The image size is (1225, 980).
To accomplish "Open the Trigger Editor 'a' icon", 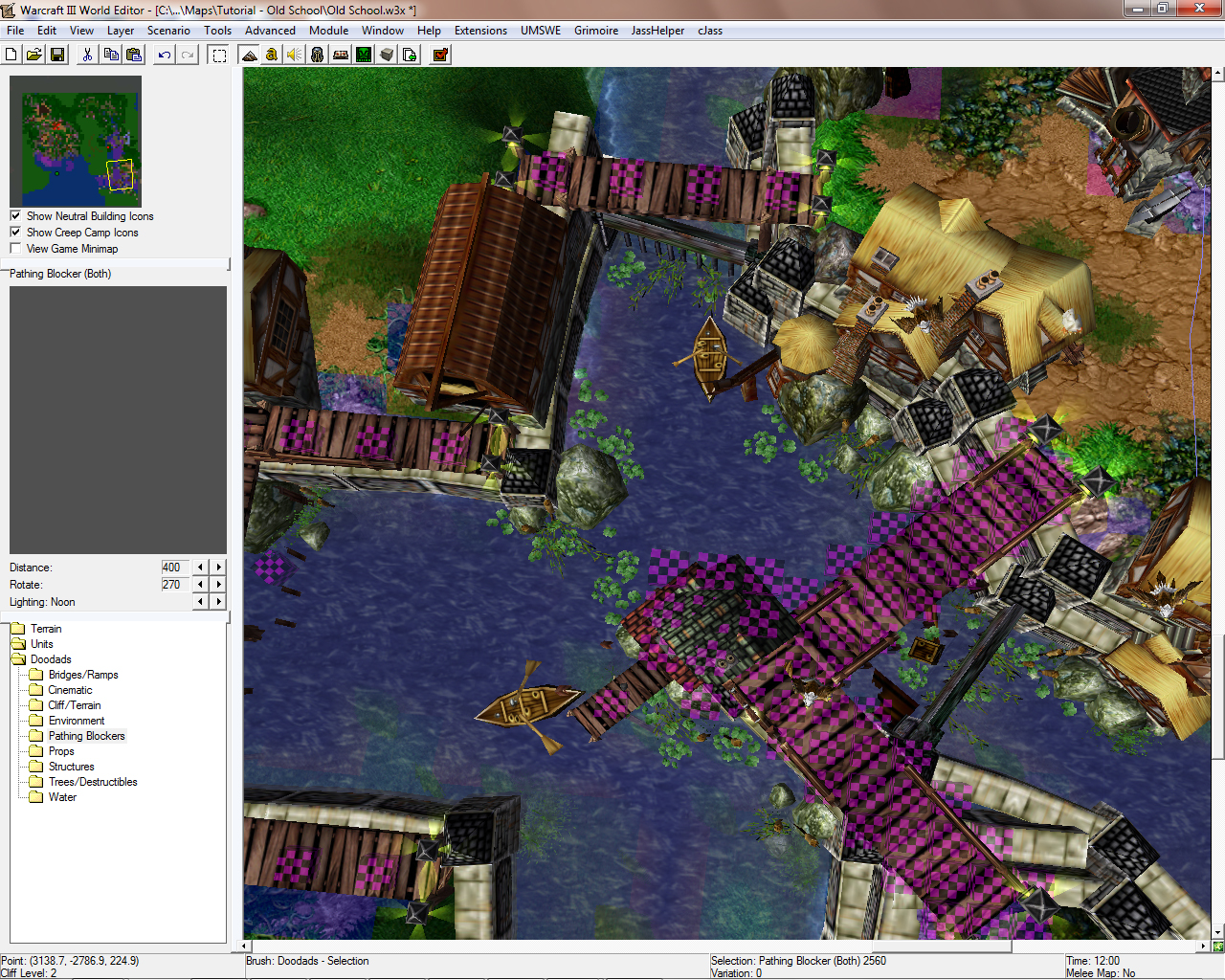I will (x=272, y=55).
